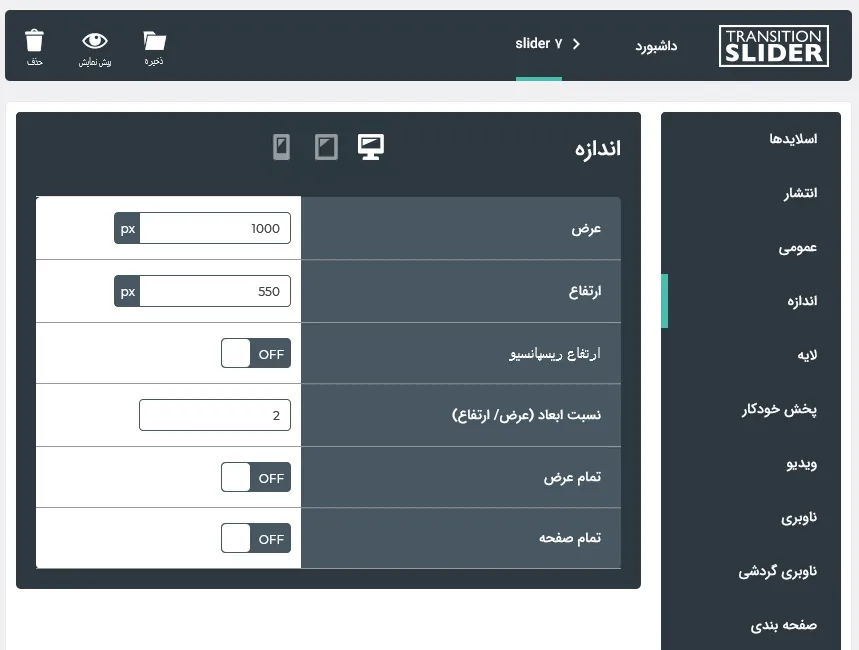This screenshot has width=859, height=650.
Task: Open the eye preview icon (پیش نمایش)
Action: click(x=95, y=41)
